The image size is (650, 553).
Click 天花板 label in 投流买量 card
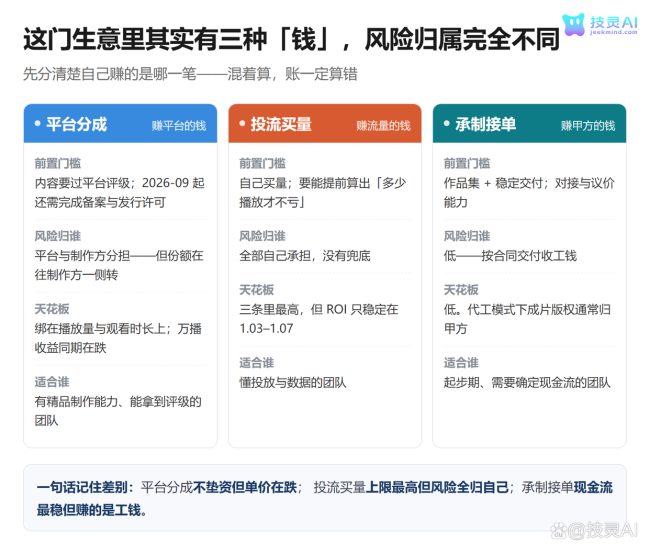[257, 290]
